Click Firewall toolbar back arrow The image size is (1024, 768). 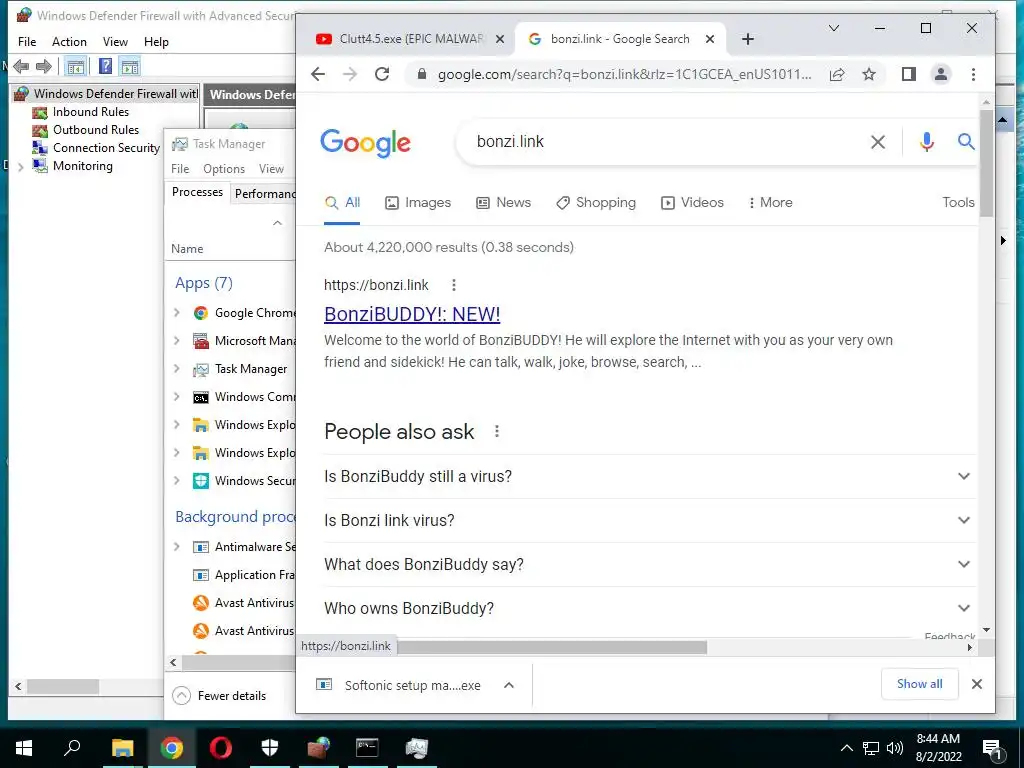click(21, 67)
